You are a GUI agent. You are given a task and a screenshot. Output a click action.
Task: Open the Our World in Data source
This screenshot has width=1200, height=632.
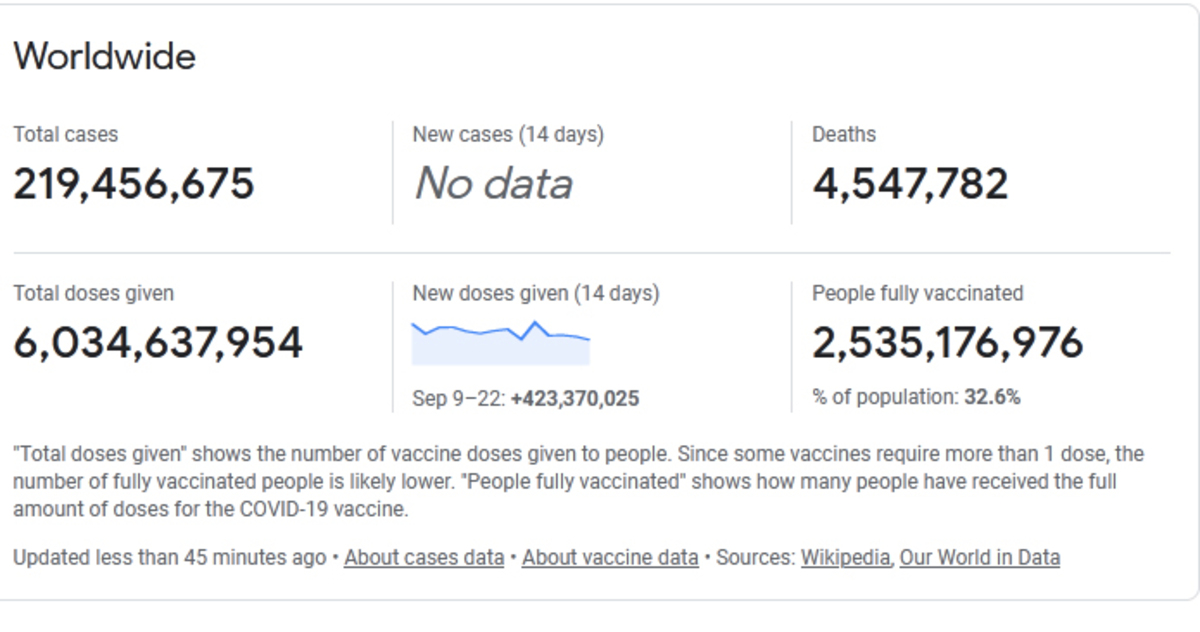(x=979, y=558)
